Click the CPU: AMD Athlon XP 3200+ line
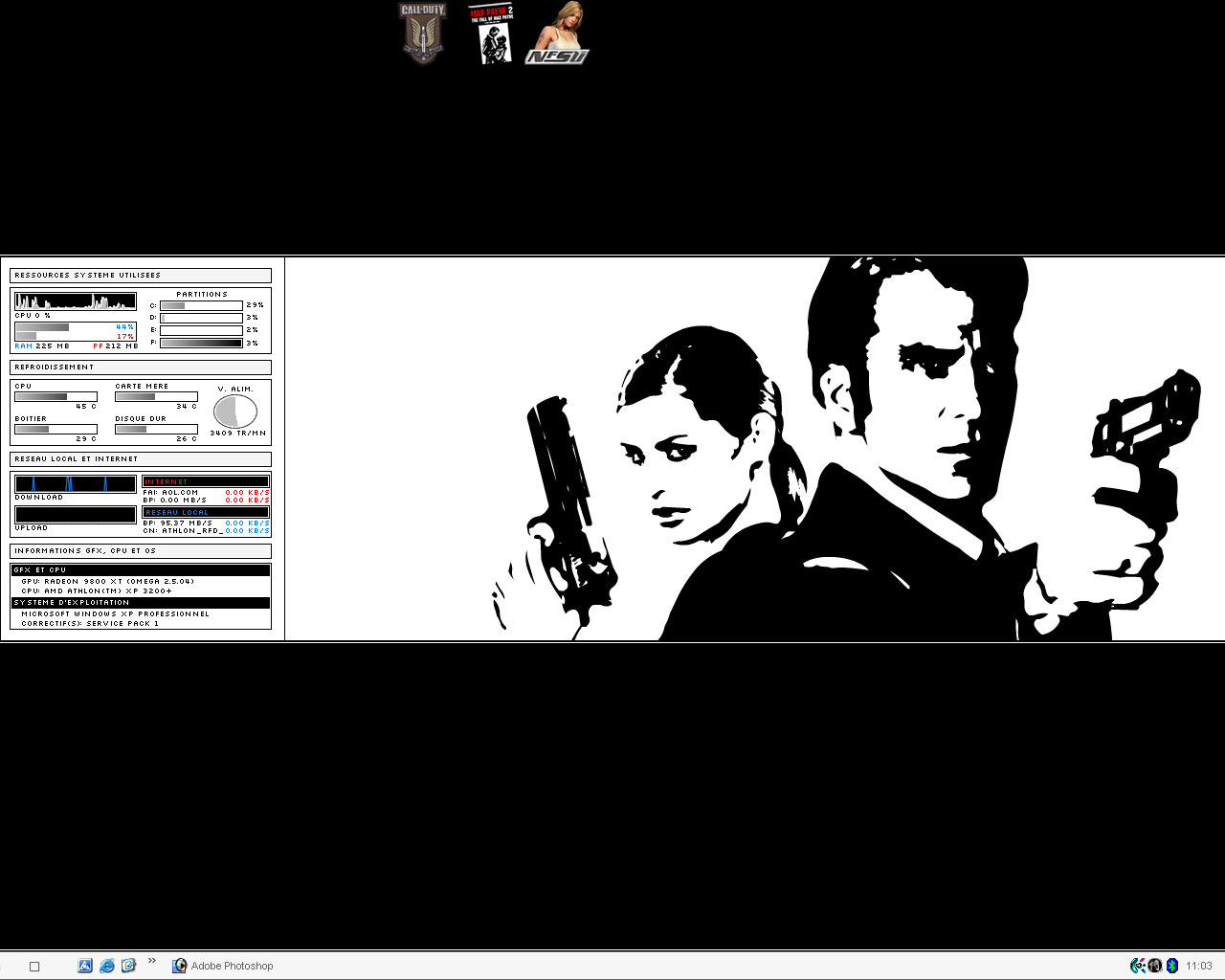Screen dimensions: 1225x980 [97, 590]
